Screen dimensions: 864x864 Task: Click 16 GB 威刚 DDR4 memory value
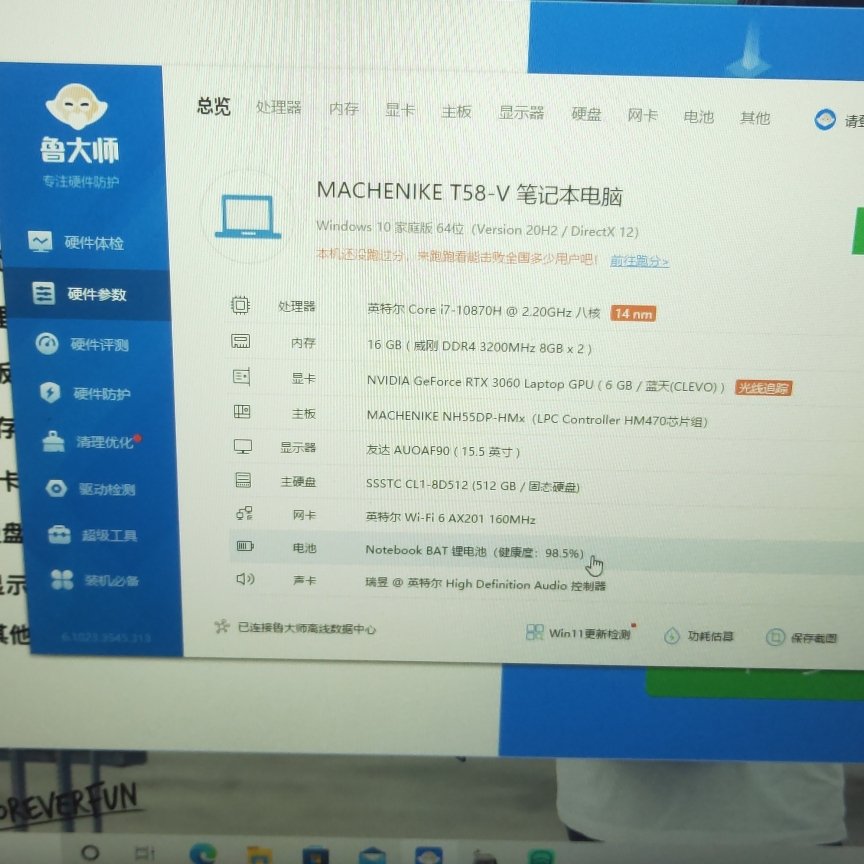click(x=479, y=347)
